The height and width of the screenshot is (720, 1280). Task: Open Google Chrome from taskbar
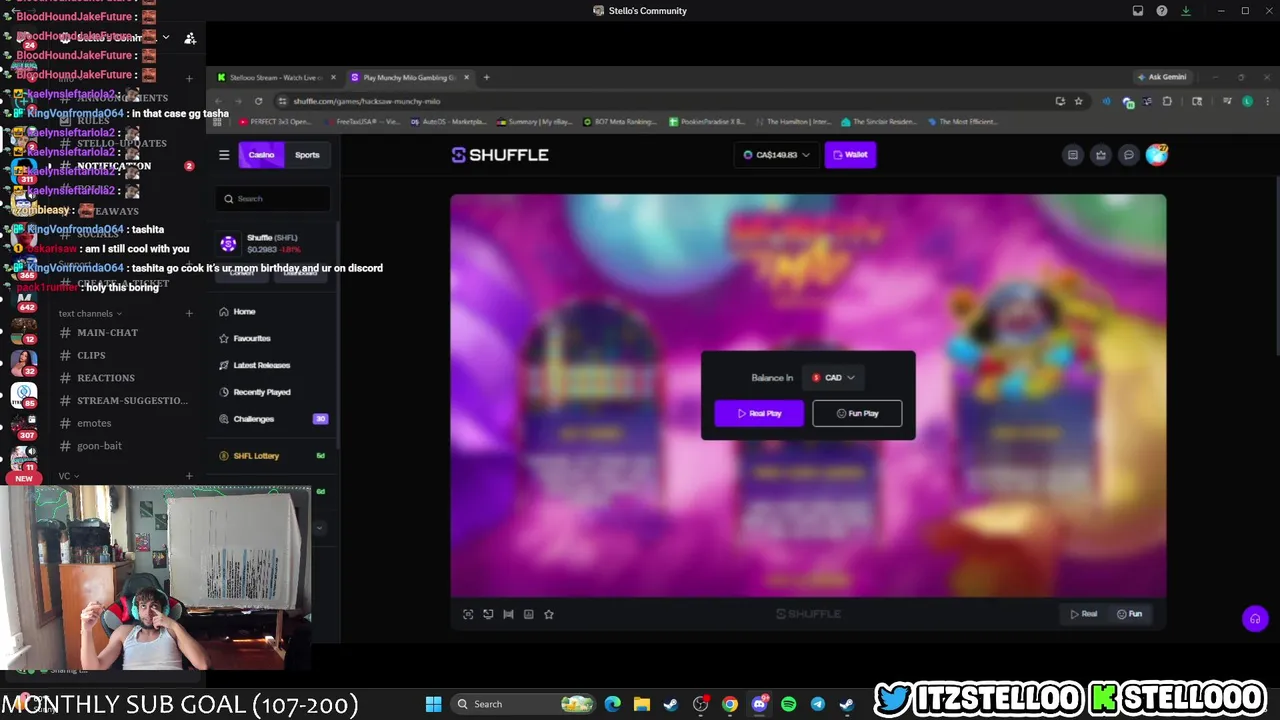pos(730,704)
